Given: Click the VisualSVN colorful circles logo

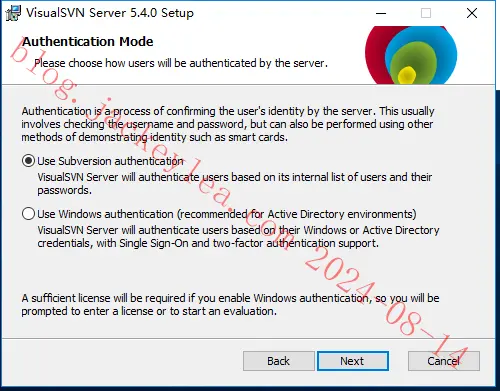Looking at the screenshot, I should pos(411,55).
